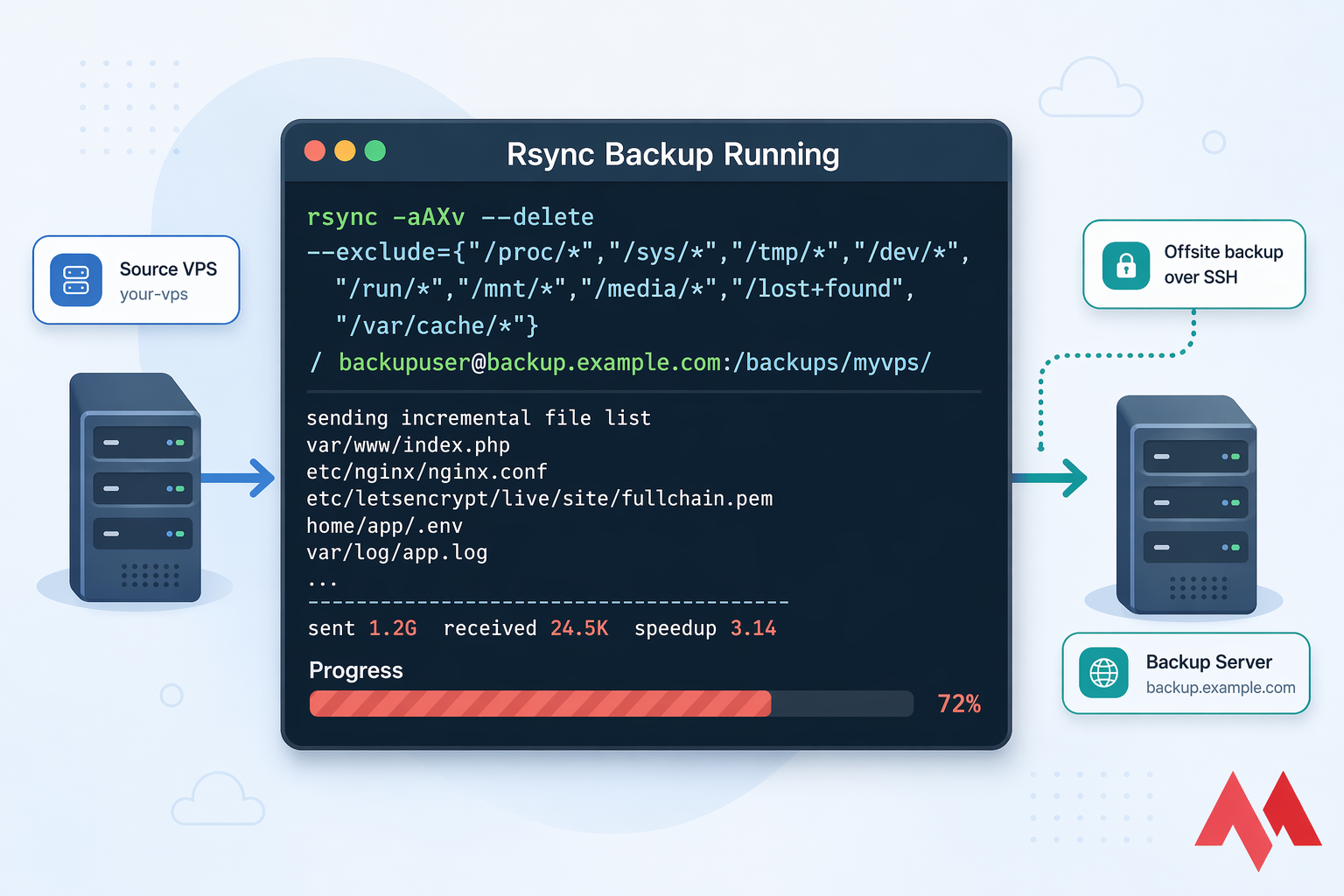Screen dimensions: 1344x896
Task: Click the yellow traffic light button
Action: pos(345,150)
